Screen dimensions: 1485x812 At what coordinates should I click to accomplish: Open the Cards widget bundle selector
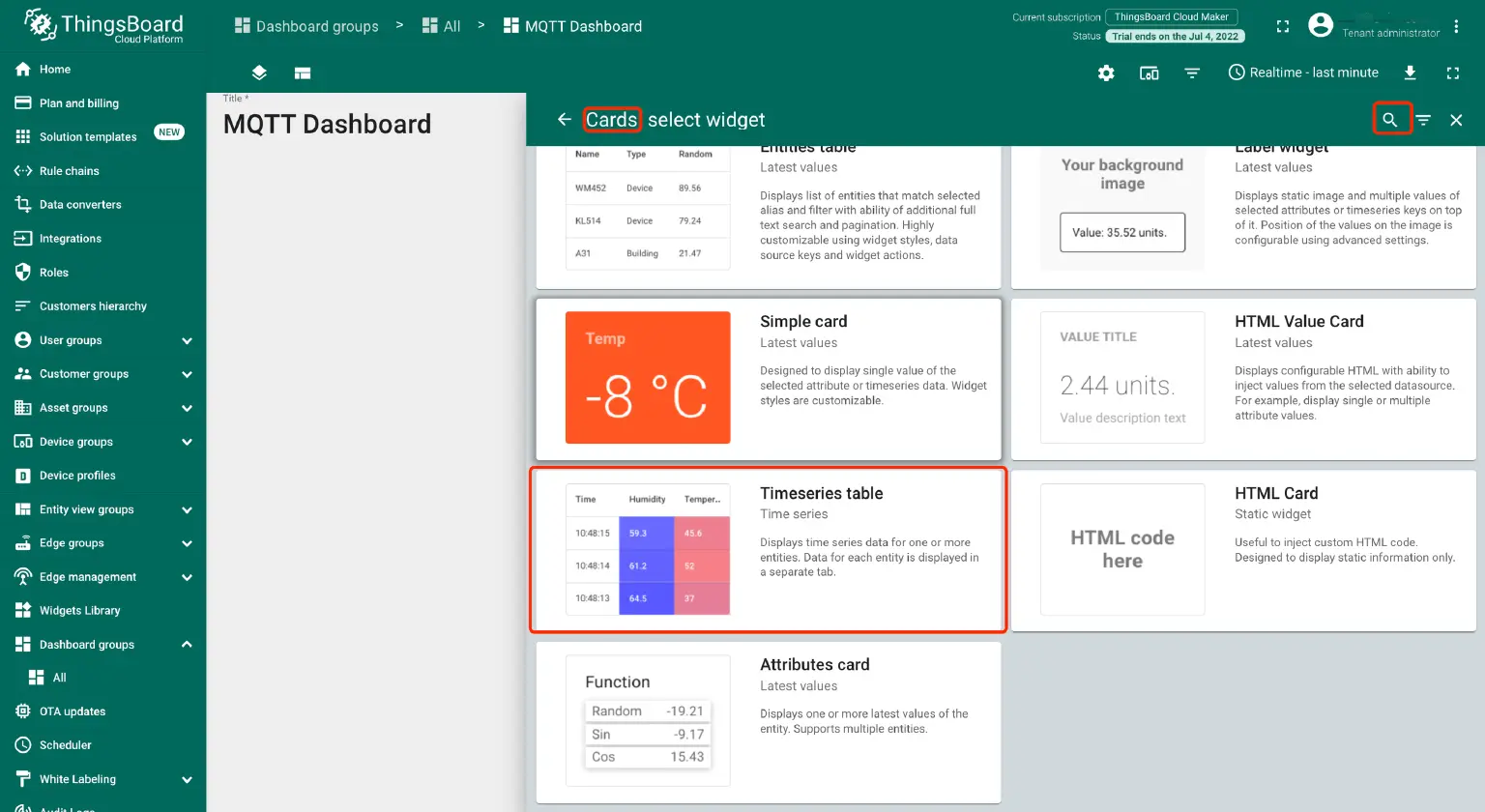[612, 119]
